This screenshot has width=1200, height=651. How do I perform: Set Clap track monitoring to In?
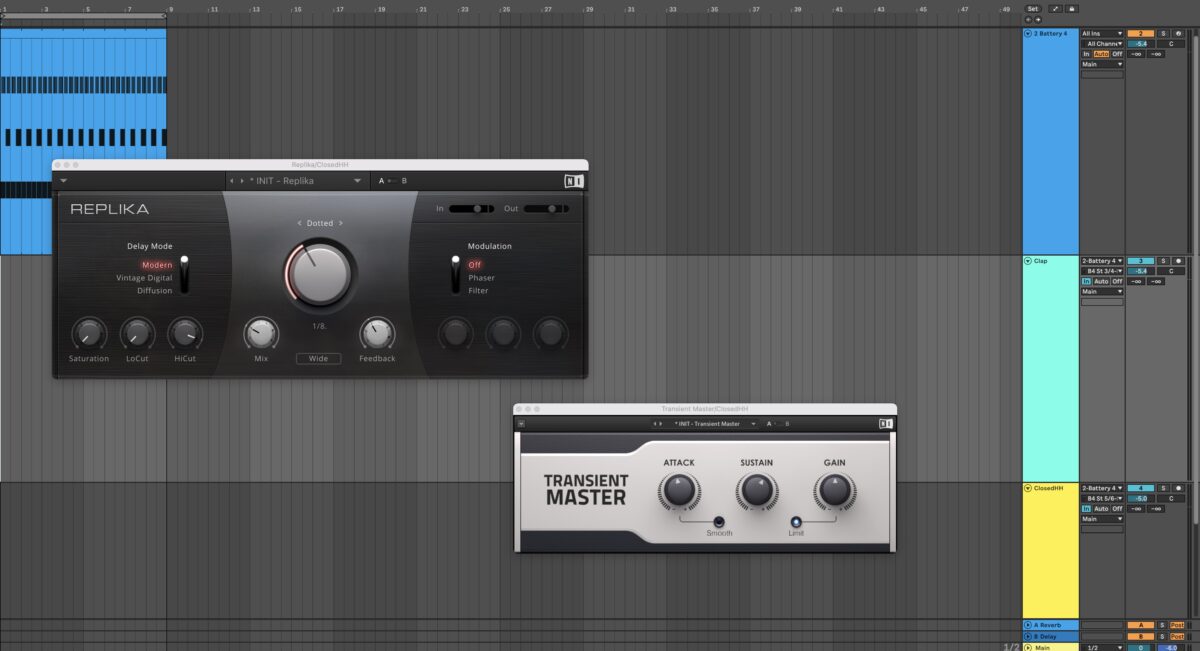[x=1086, y=281]
